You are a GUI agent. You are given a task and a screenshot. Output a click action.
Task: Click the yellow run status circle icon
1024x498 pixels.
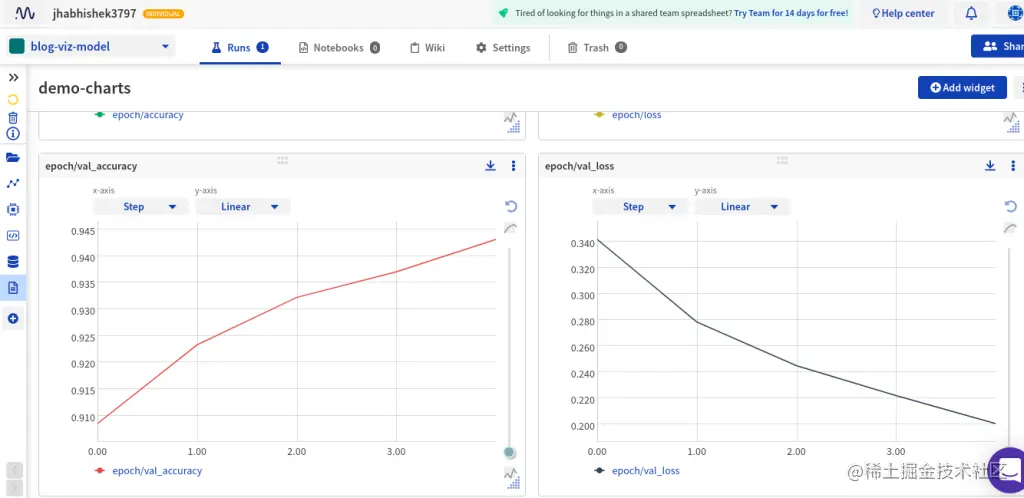13,100
